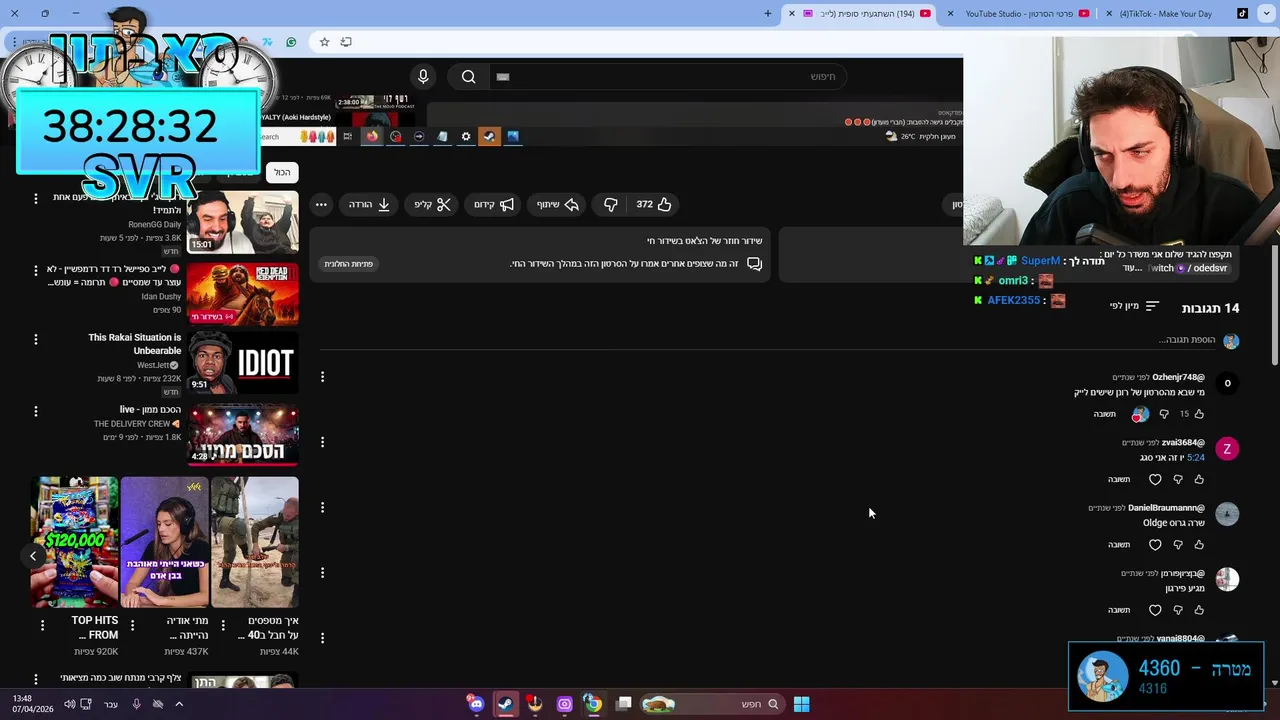Switch to TikTok - Make Your Day tab
The height and width of the screenshot is (720, 1280).
click(x=1178, y=13)
